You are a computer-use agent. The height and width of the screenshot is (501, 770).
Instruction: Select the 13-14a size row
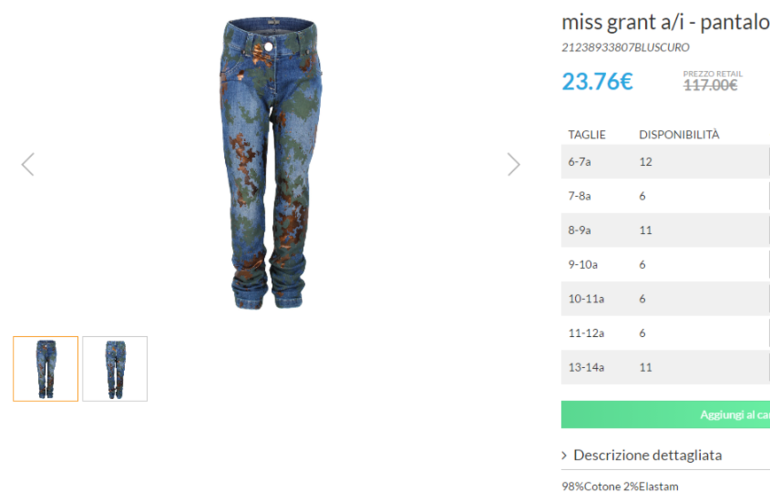[665, 367]
